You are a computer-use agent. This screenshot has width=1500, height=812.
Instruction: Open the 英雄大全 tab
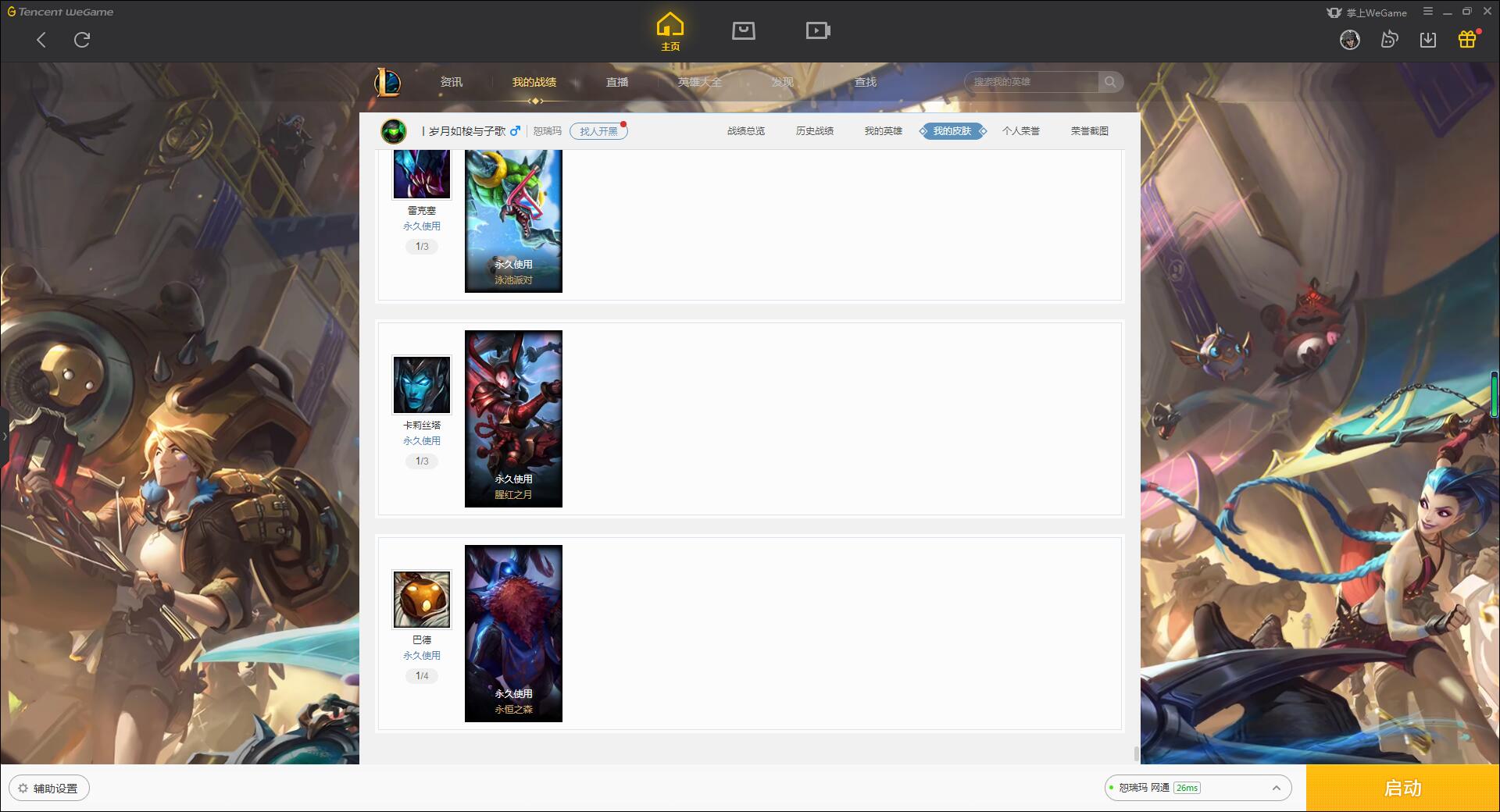pos(700,82)
